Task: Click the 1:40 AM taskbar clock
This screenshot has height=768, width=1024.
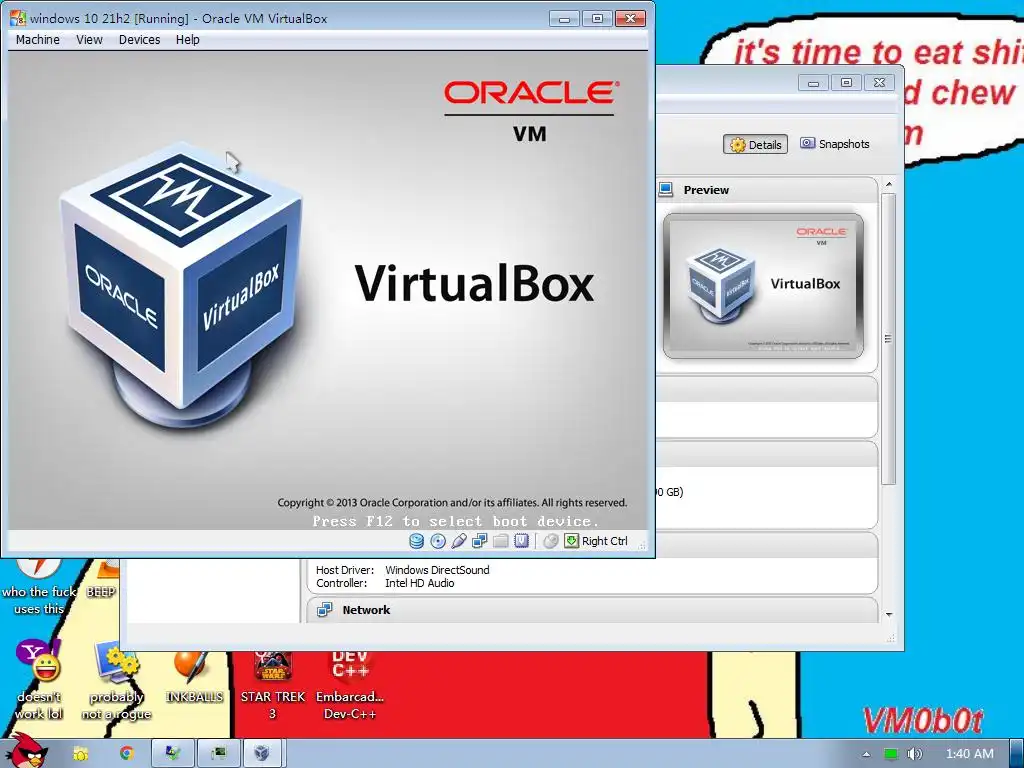Action: 969,754
